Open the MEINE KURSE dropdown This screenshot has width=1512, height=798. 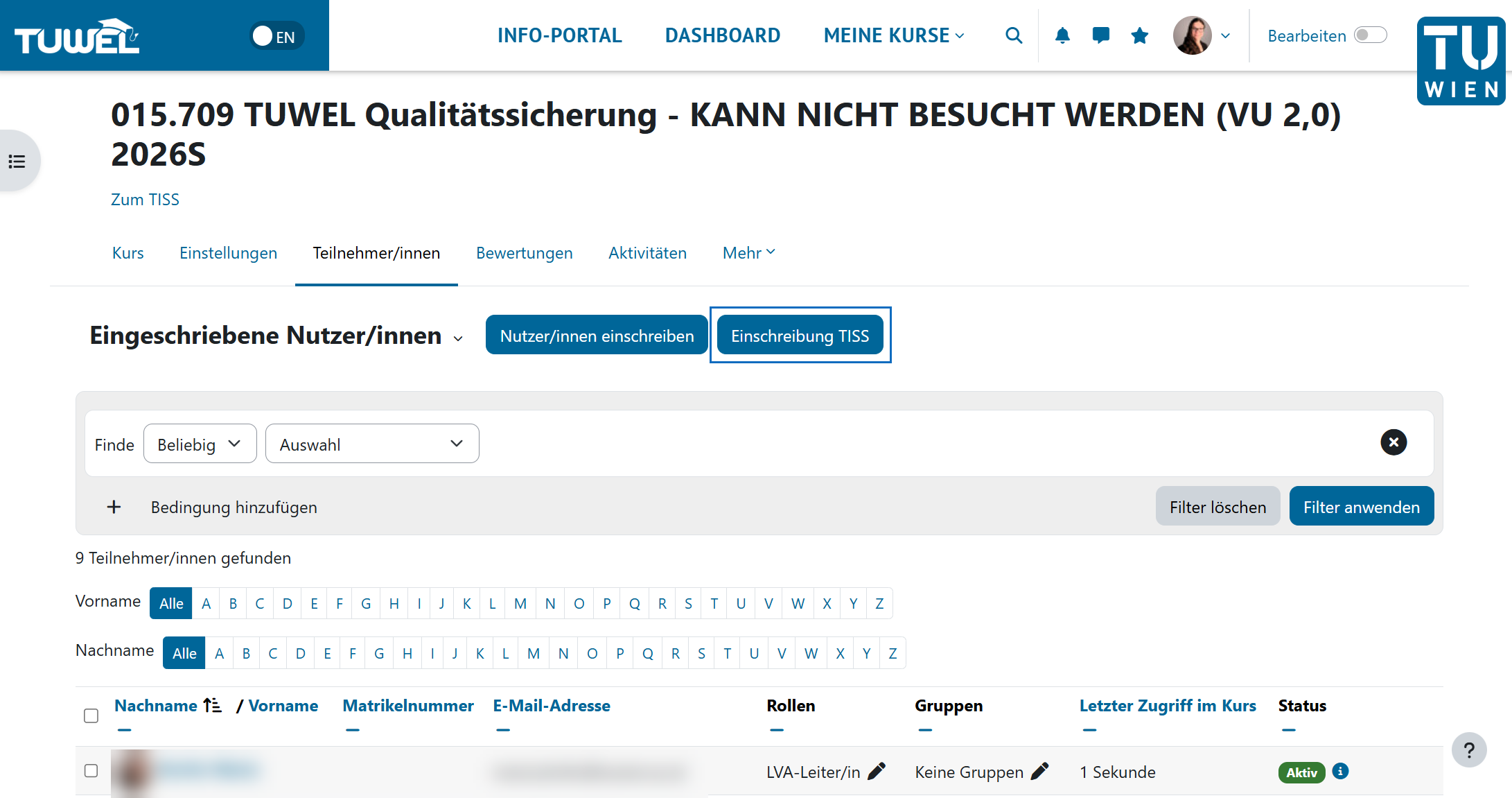[893, 35]
